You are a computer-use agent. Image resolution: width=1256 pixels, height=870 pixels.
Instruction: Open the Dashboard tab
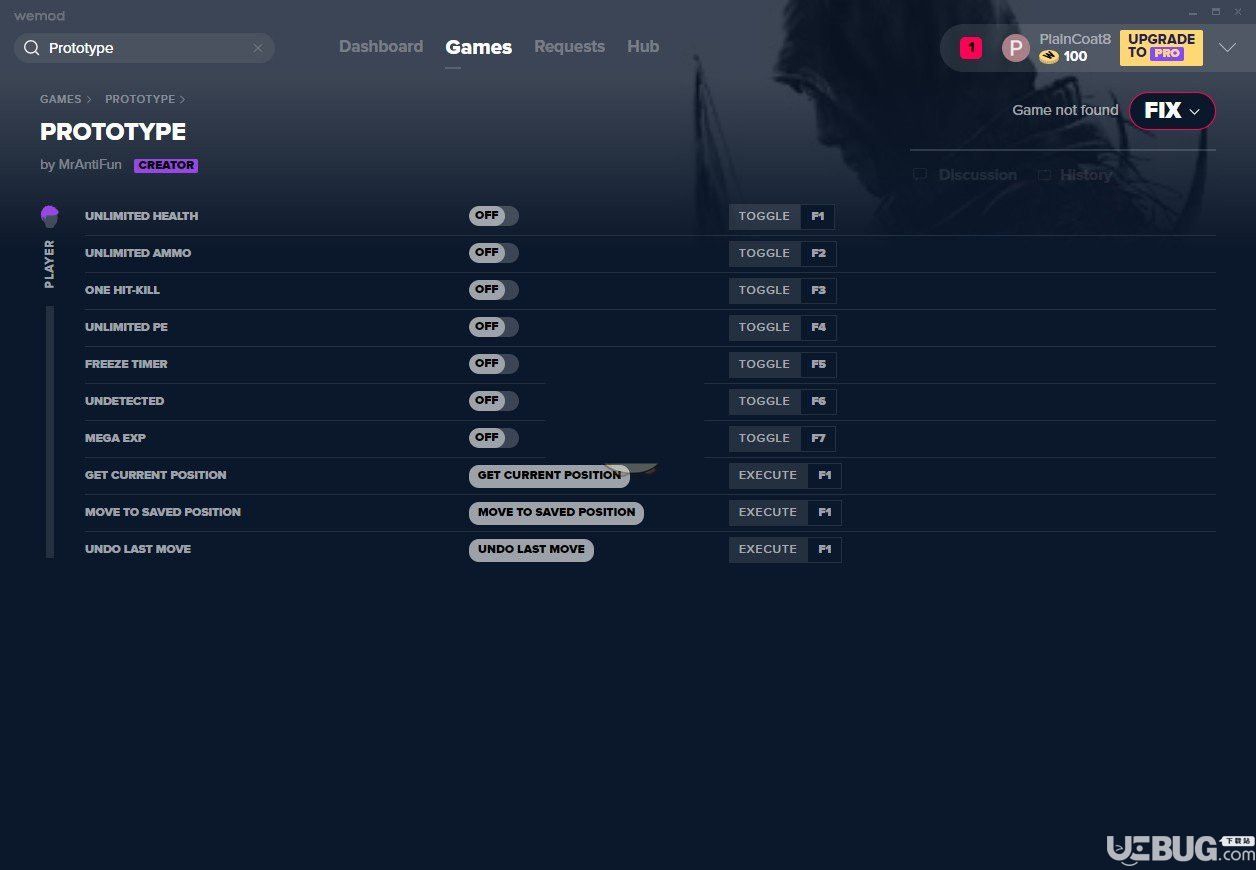(381, 47)
